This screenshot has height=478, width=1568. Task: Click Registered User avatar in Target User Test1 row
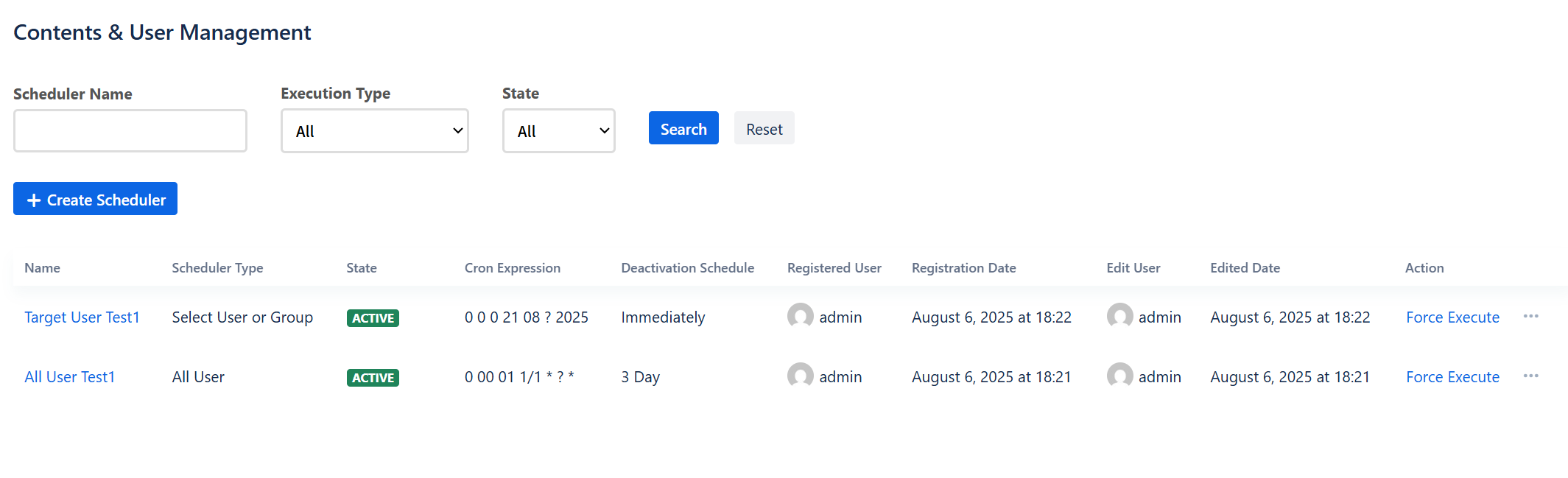pos(801,317)
